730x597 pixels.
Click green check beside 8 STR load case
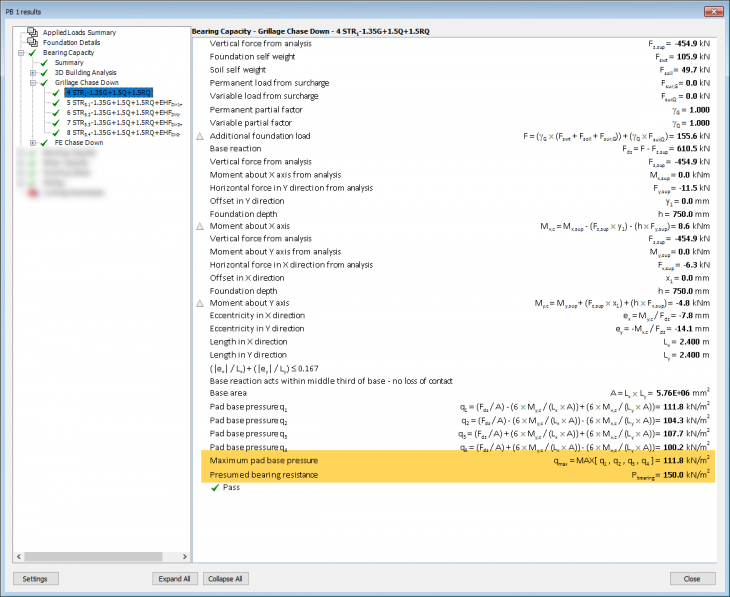[57, 132]
